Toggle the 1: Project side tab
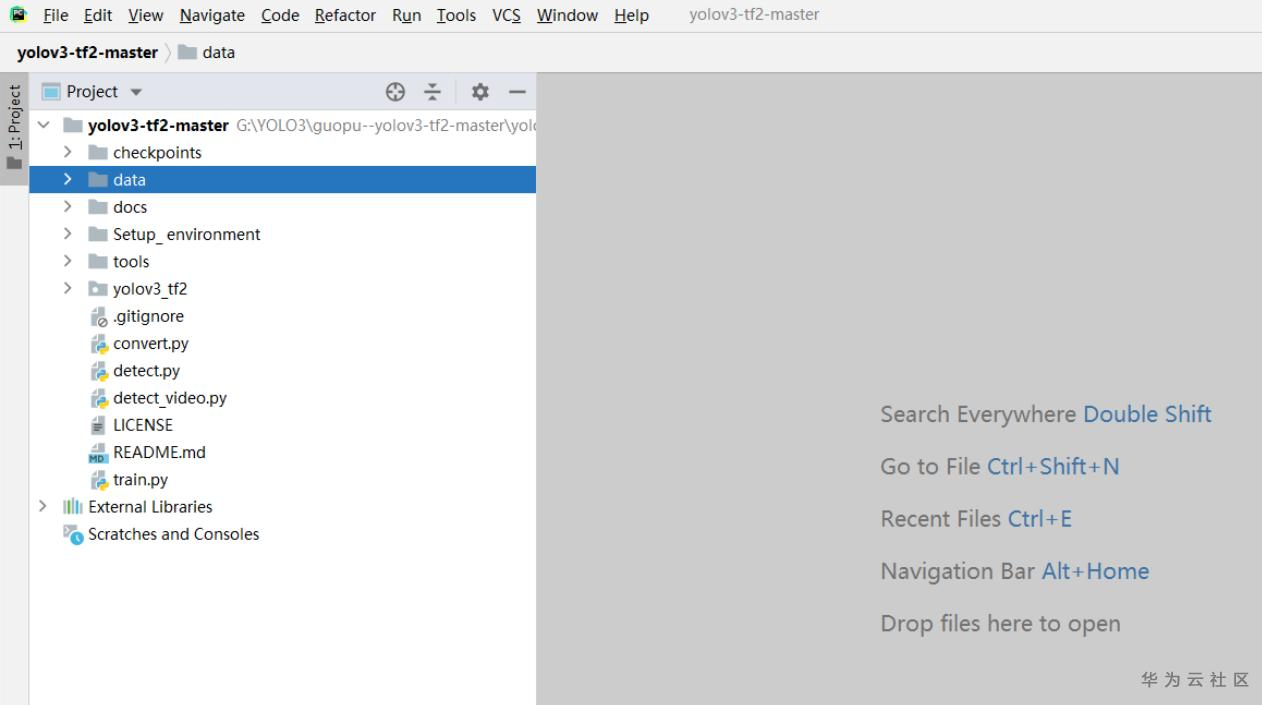The image size is (1262, 705). (14, 128)
